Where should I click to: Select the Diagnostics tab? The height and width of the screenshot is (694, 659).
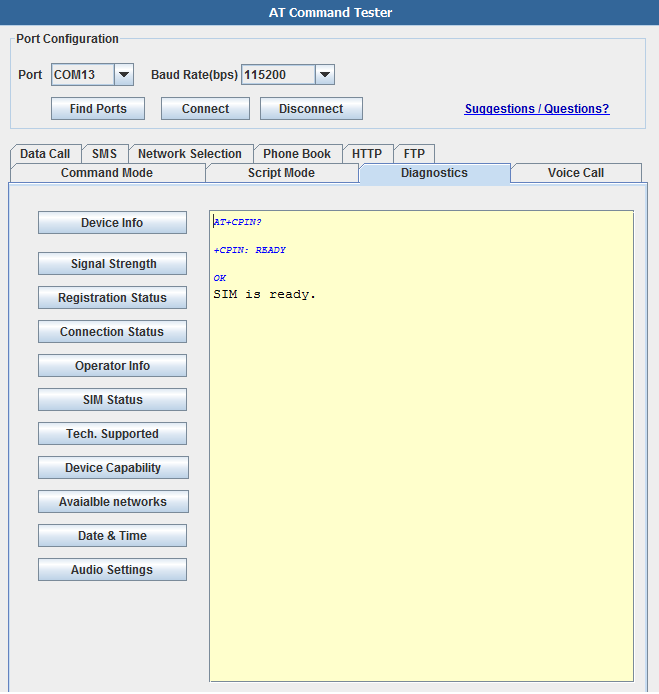(435, 173)
